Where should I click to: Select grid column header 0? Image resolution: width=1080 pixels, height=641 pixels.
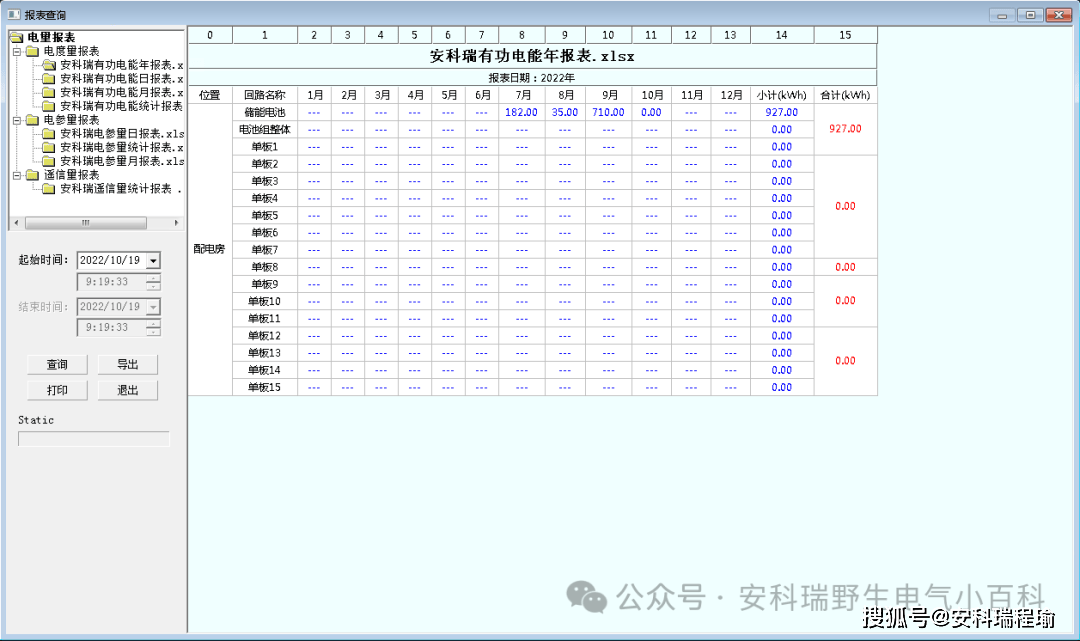tap(210, 35)
